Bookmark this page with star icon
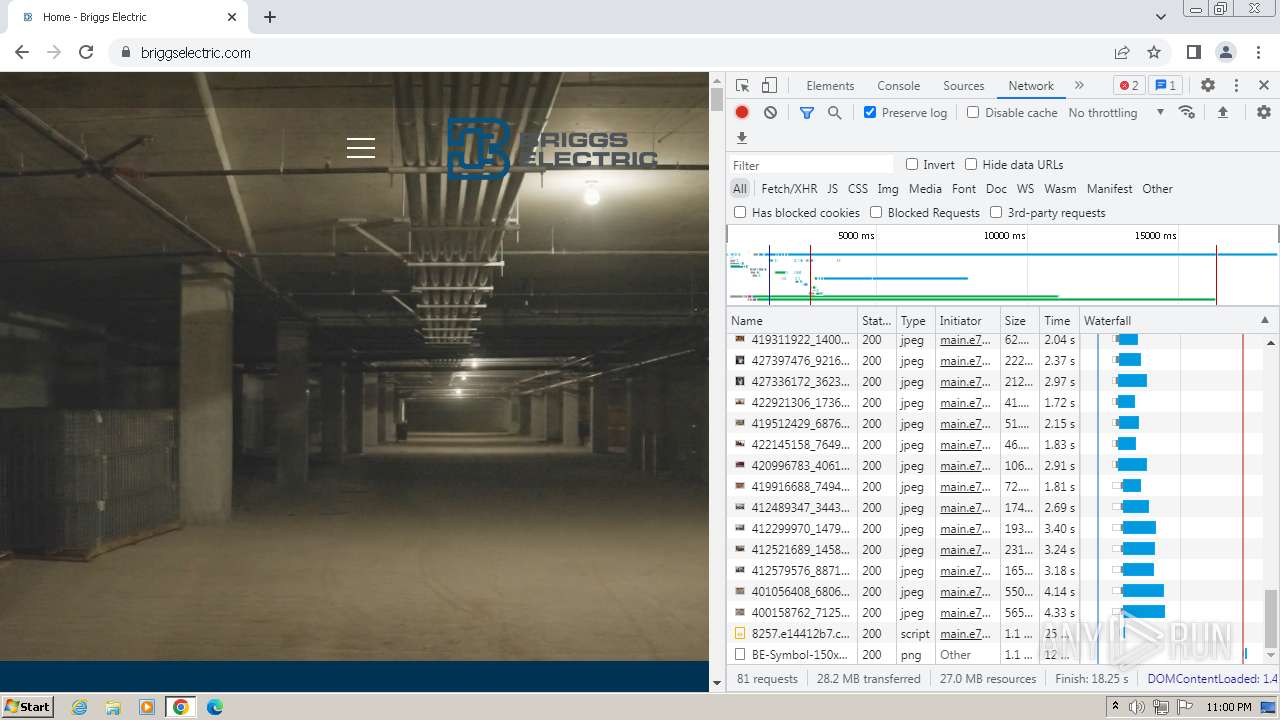Image resolution: width=1280 pixels, height=720 pixels. pos(1154,52)
